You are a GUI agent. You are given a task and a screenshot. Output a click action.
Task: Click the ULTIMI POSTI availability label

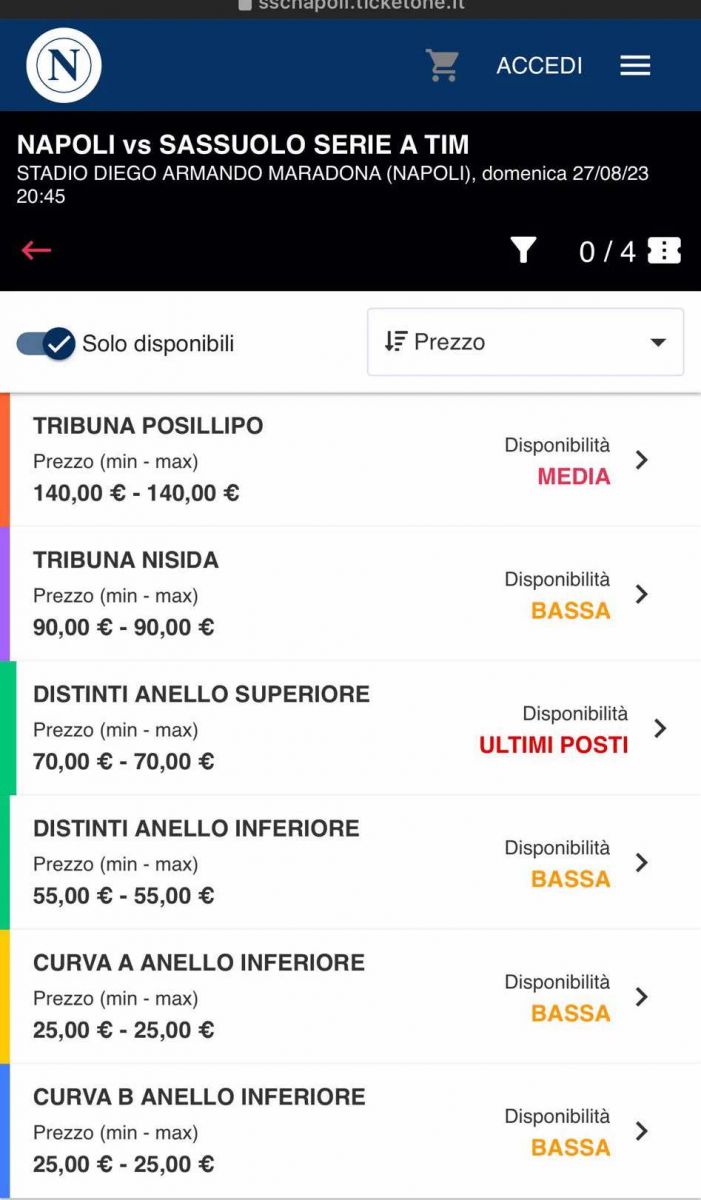(553, 745)
